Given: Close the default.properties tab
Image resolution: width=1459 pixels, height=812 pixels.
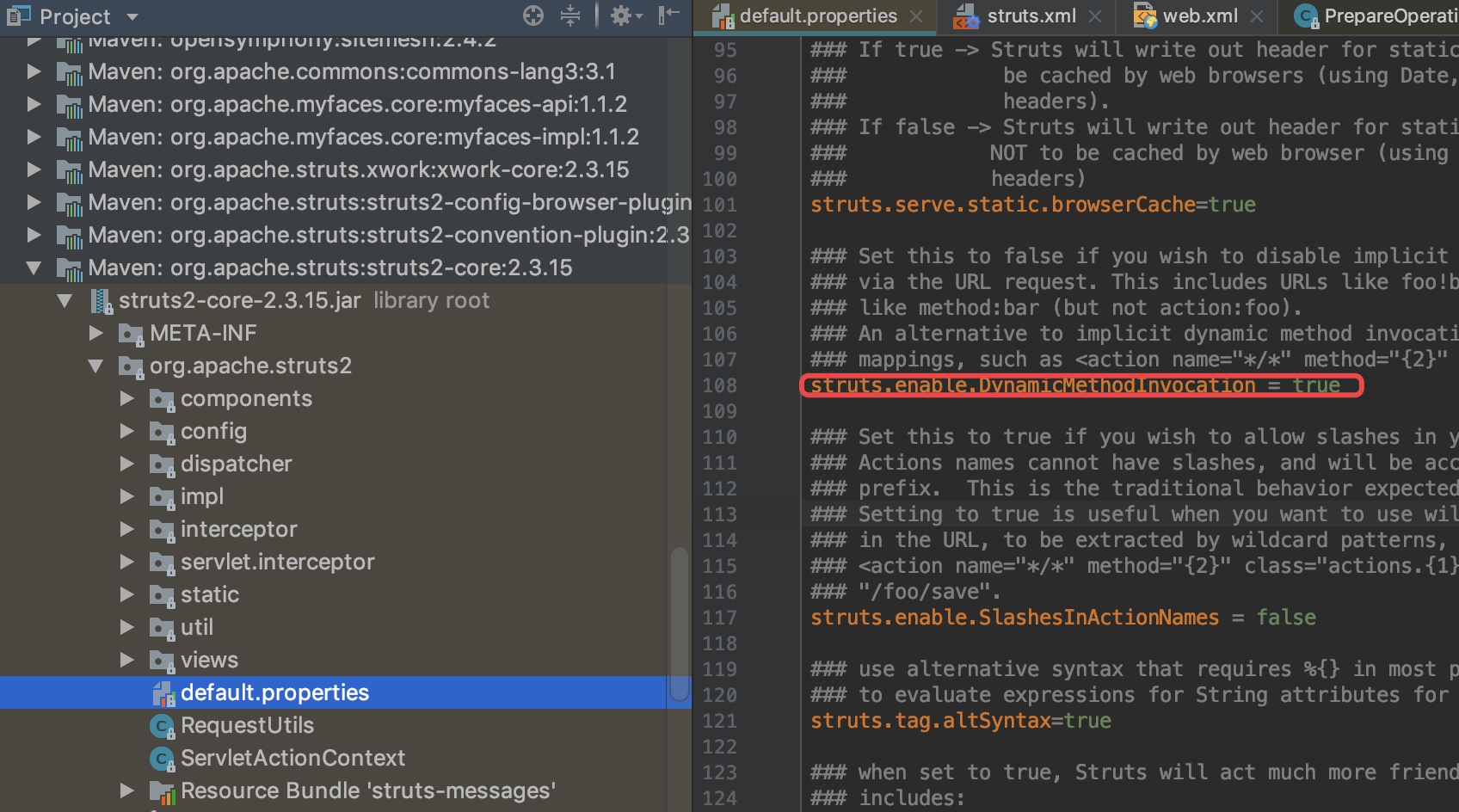Looking at the screenshot, I should point(917,16).
